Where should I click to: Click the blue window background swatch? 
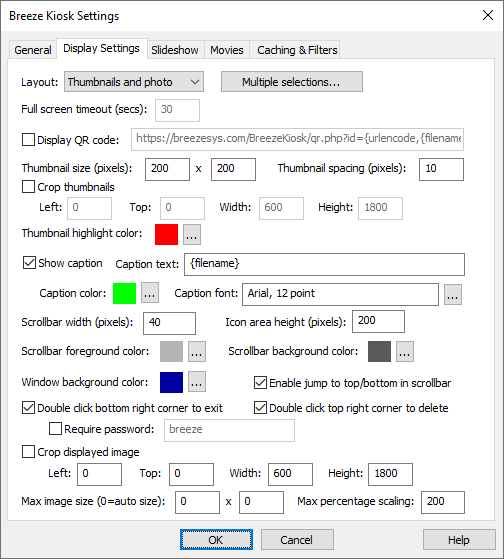click(x=171, y=382)
